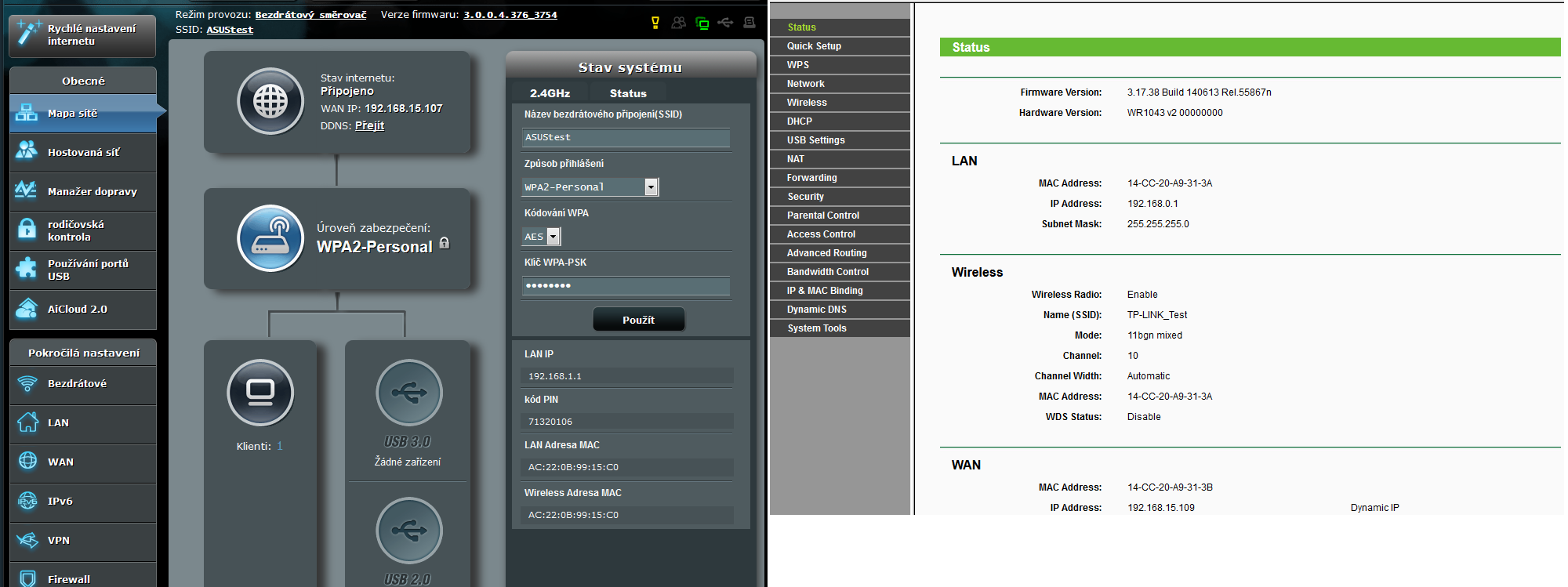
Task: Switch to the 2.4GHz tab
Action: 550,93
